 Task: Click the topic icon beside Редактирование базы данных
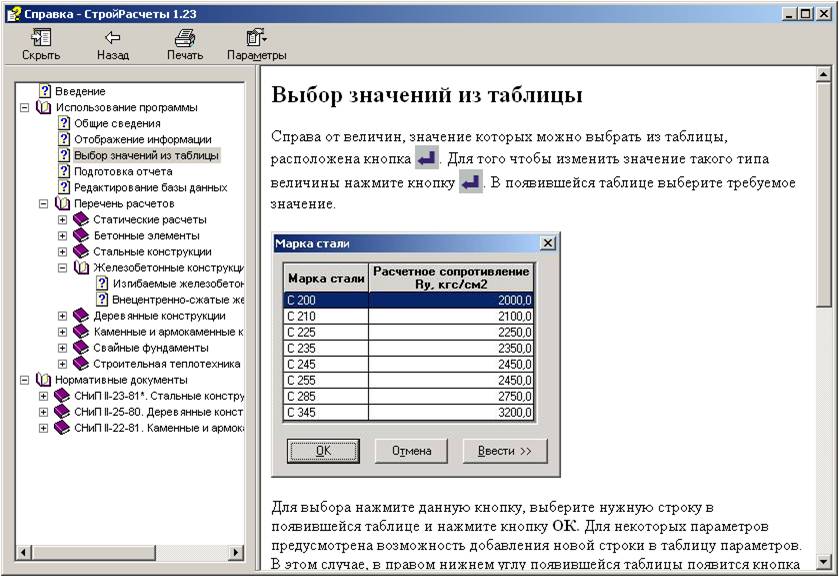point(64,187)
